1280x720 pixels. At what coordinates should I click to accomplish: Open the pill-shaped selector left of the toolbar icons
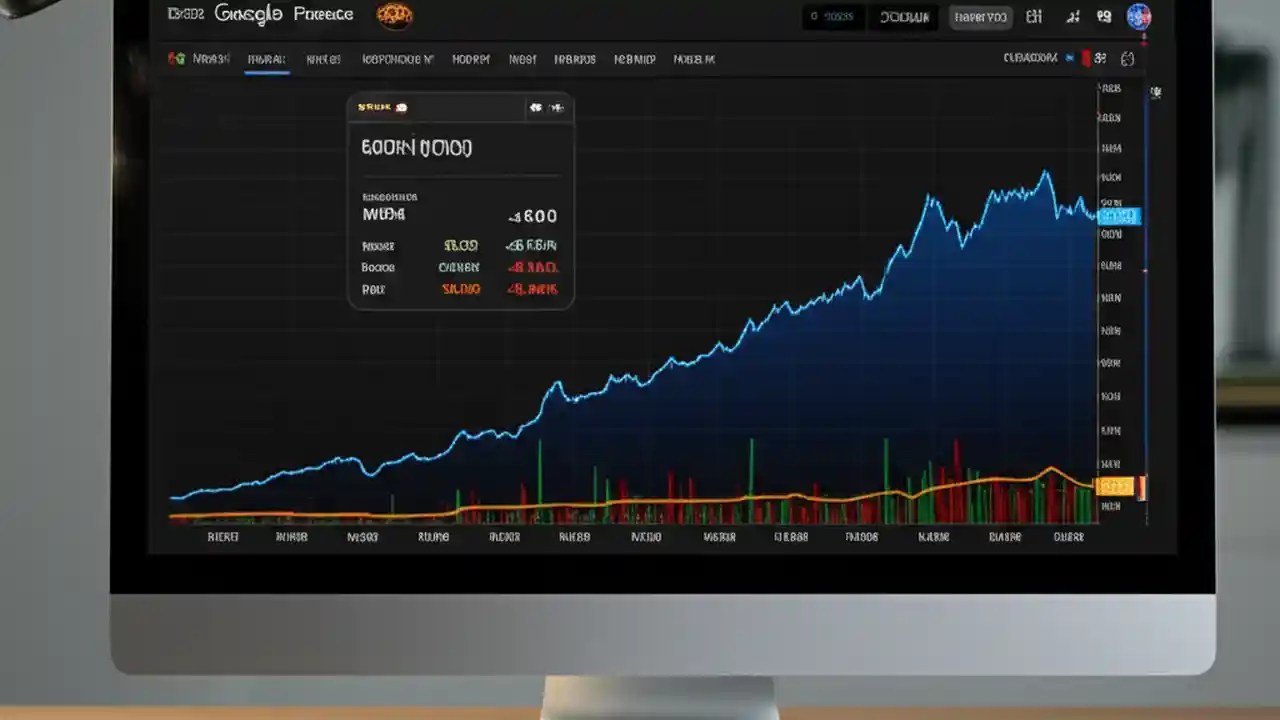pos(981,17)
